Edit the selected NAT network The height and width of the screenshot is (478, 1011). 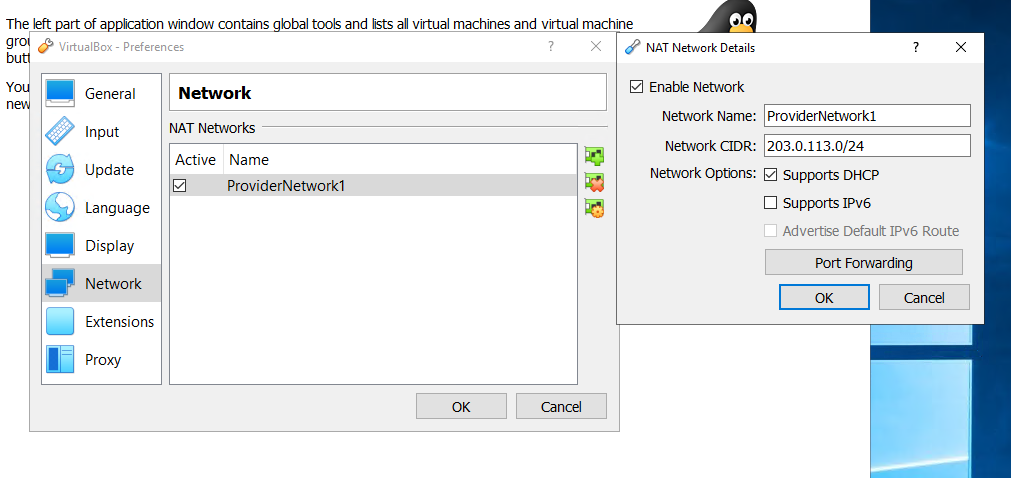594,208
